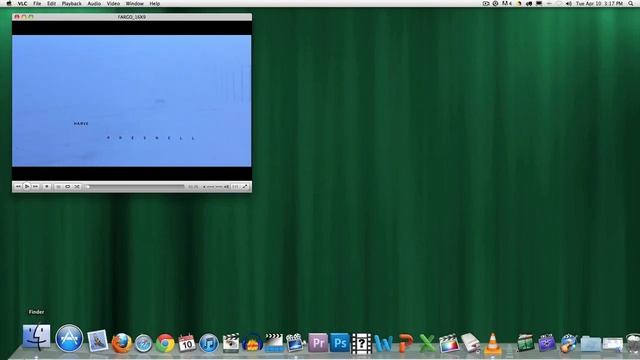Launch Google Chrome from the Dock
Viewport: 640px width, 360px height.
tap(165, 343)
